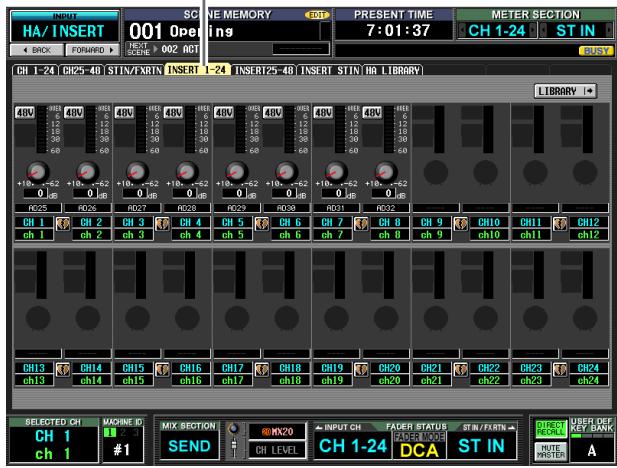Viewport: 617px width, 468px height.
Task: Open the STIN/FXRTN tab
Action: (135, 70)
